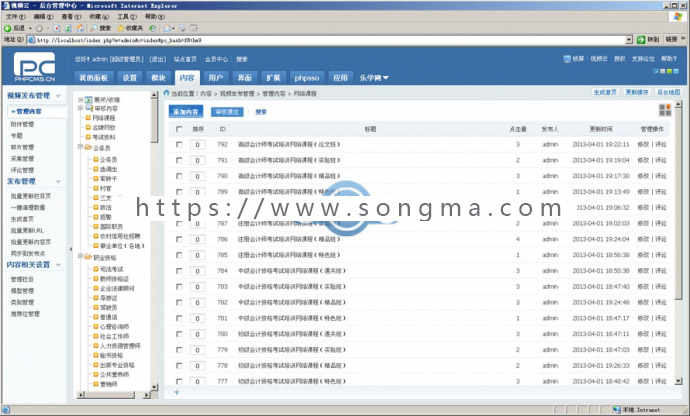
Task: Click the IE Forward arrow button
Action: (x=40, y=28)
